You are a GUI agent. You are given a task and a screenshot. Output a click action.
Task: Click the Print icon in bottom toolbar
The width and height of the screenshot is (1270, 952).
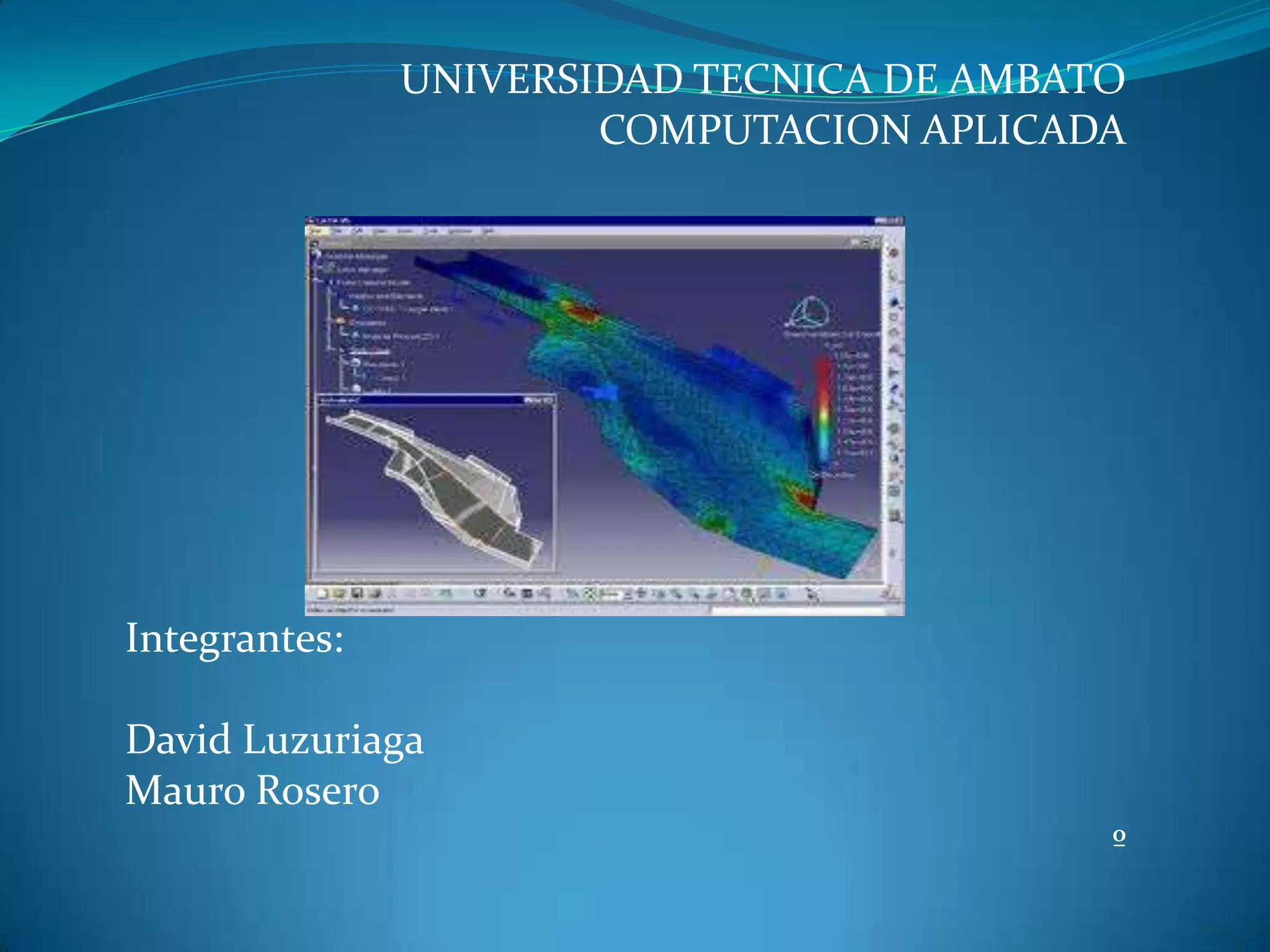(375, 594)
